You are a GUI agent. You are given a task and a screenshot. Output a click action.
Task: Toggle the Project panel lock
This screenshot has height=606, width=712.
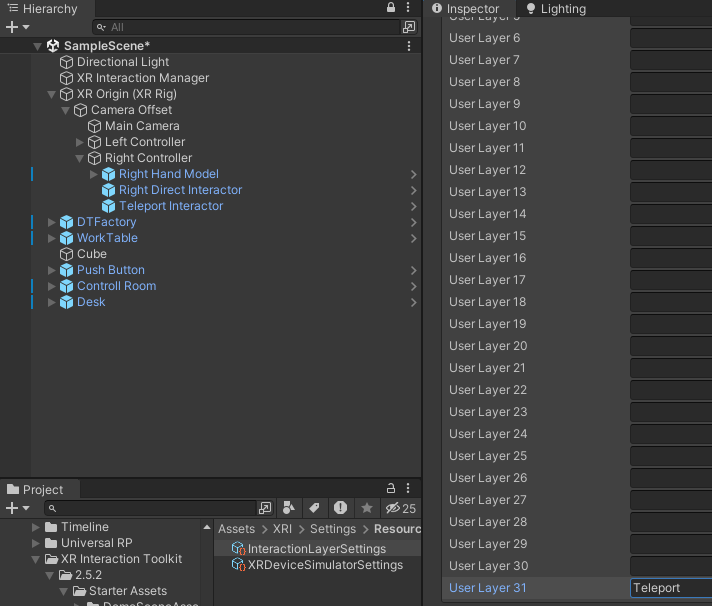pyautogui.click(x=391, y=488)
